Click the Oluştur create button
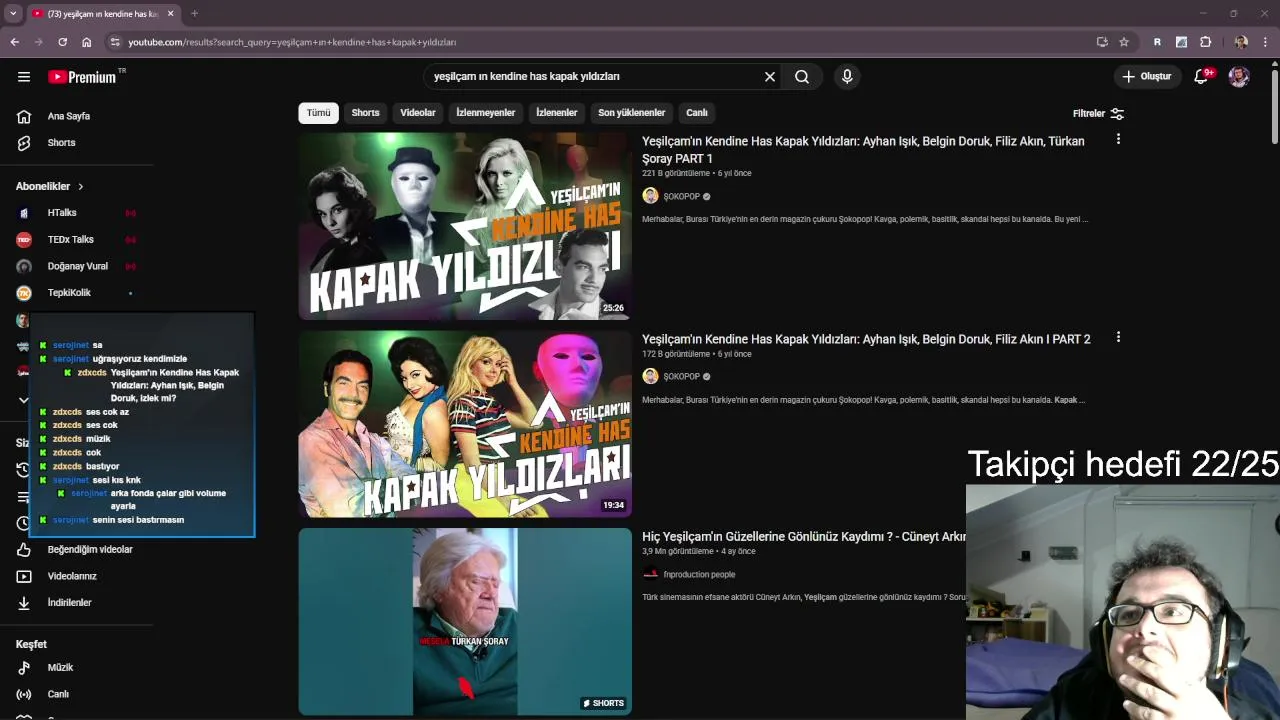 (1147, 77)
